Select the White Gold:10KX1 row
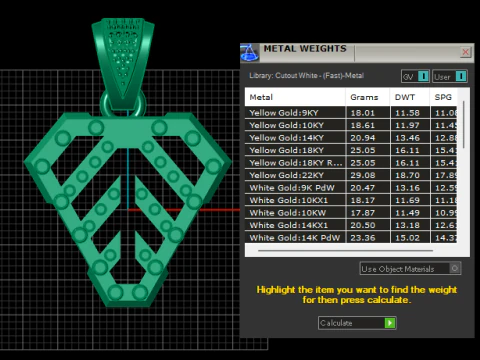The height and width of the screenshot is (360, 480). click(x=351, y=200)
